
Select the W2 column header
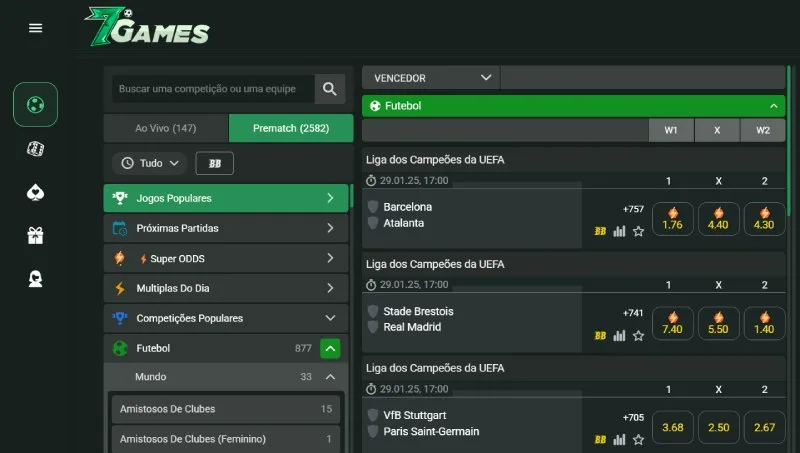[763, 130]
